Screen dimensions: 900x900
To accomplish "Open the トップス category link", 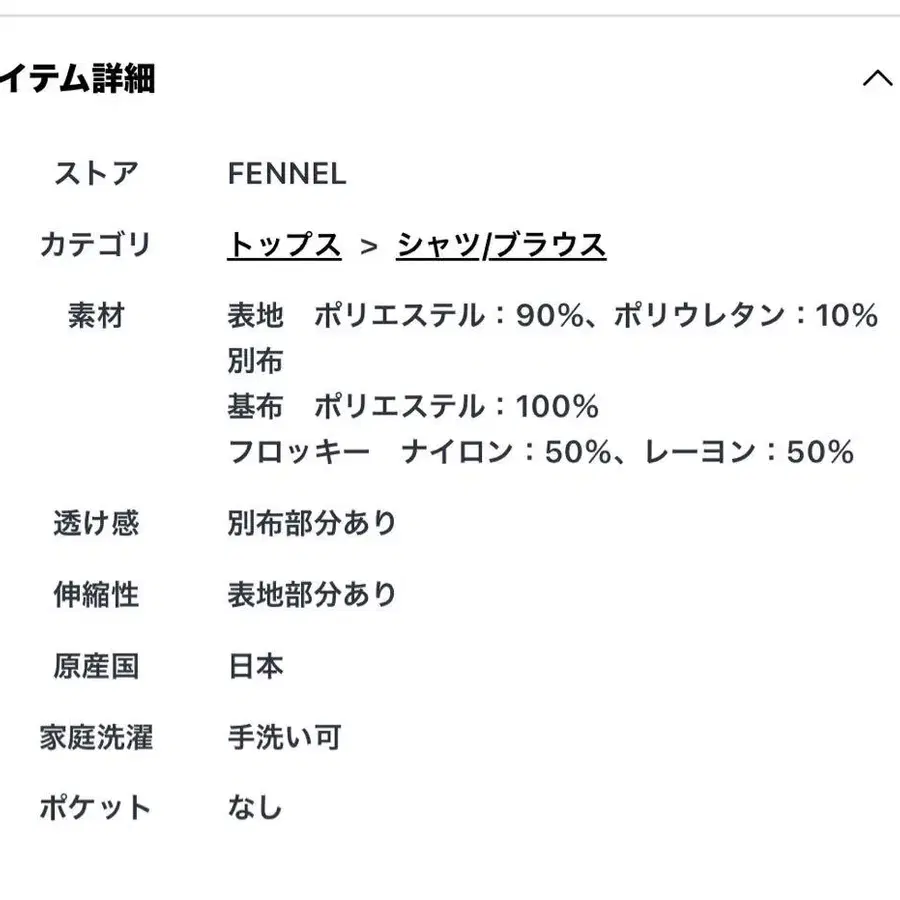I will click(284, 245).
